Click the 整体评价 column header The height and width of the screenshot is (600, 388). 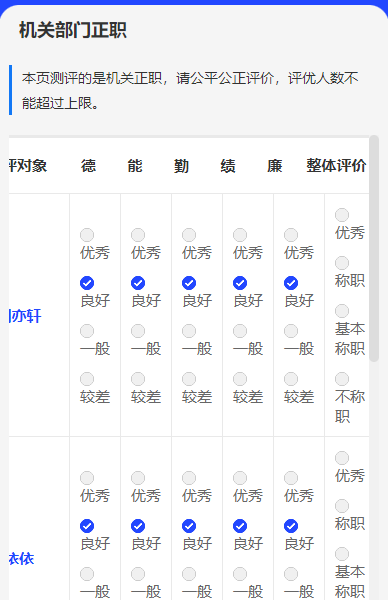336,166
